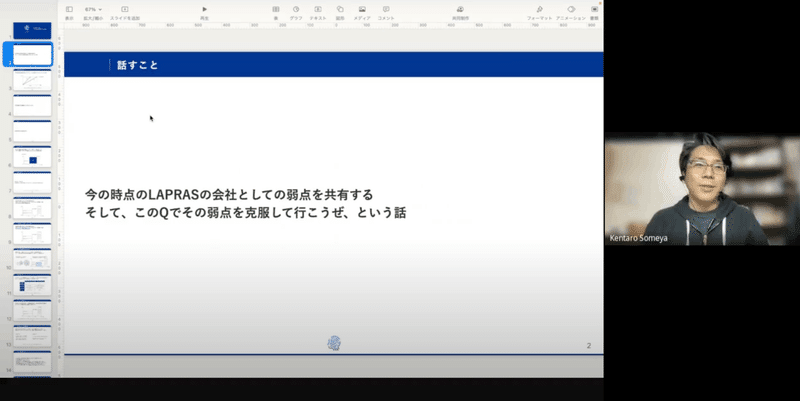Viewport: 800px width, 401px height.
Task: Select slide 12 thumbnail in navigator
Action: [32, 310]
